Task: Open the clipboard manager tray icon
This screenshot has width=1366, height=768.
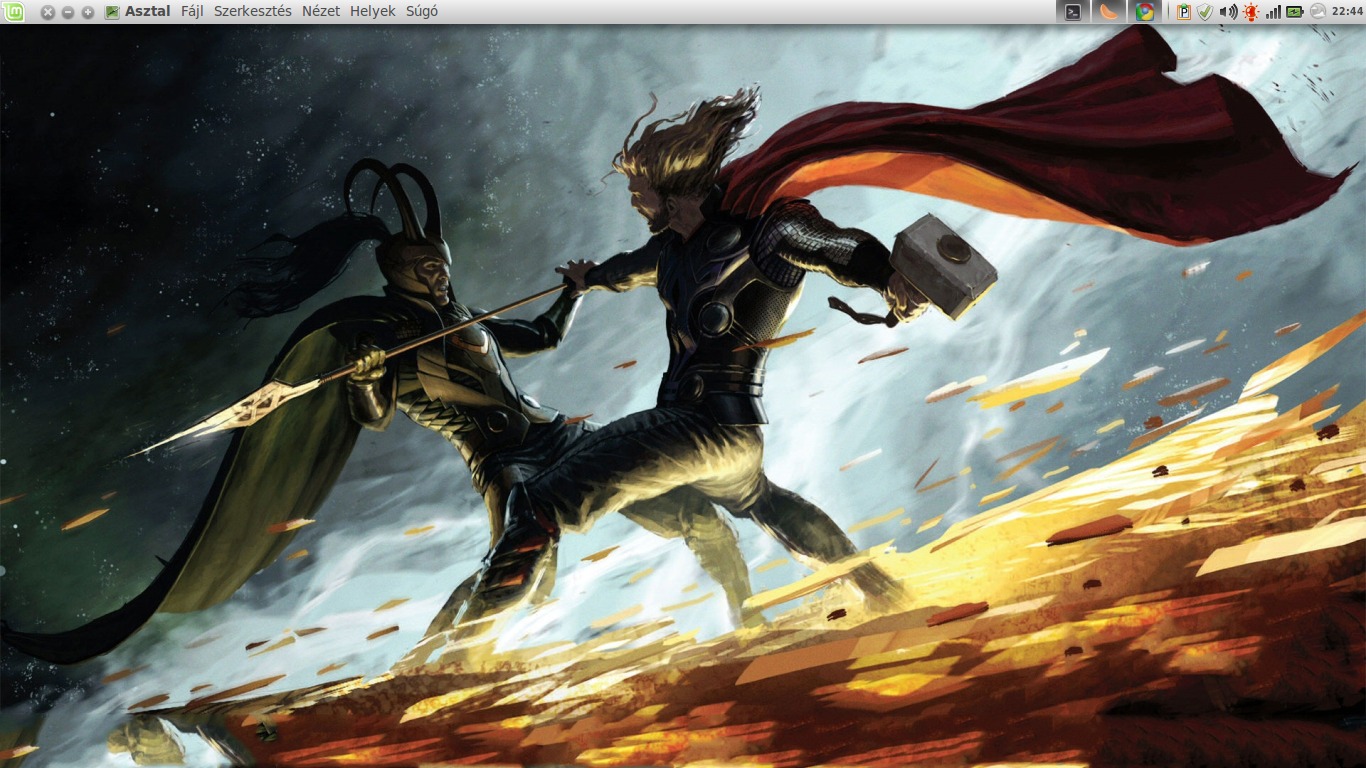Action: pyautogui.click(x=1184, y=12)
